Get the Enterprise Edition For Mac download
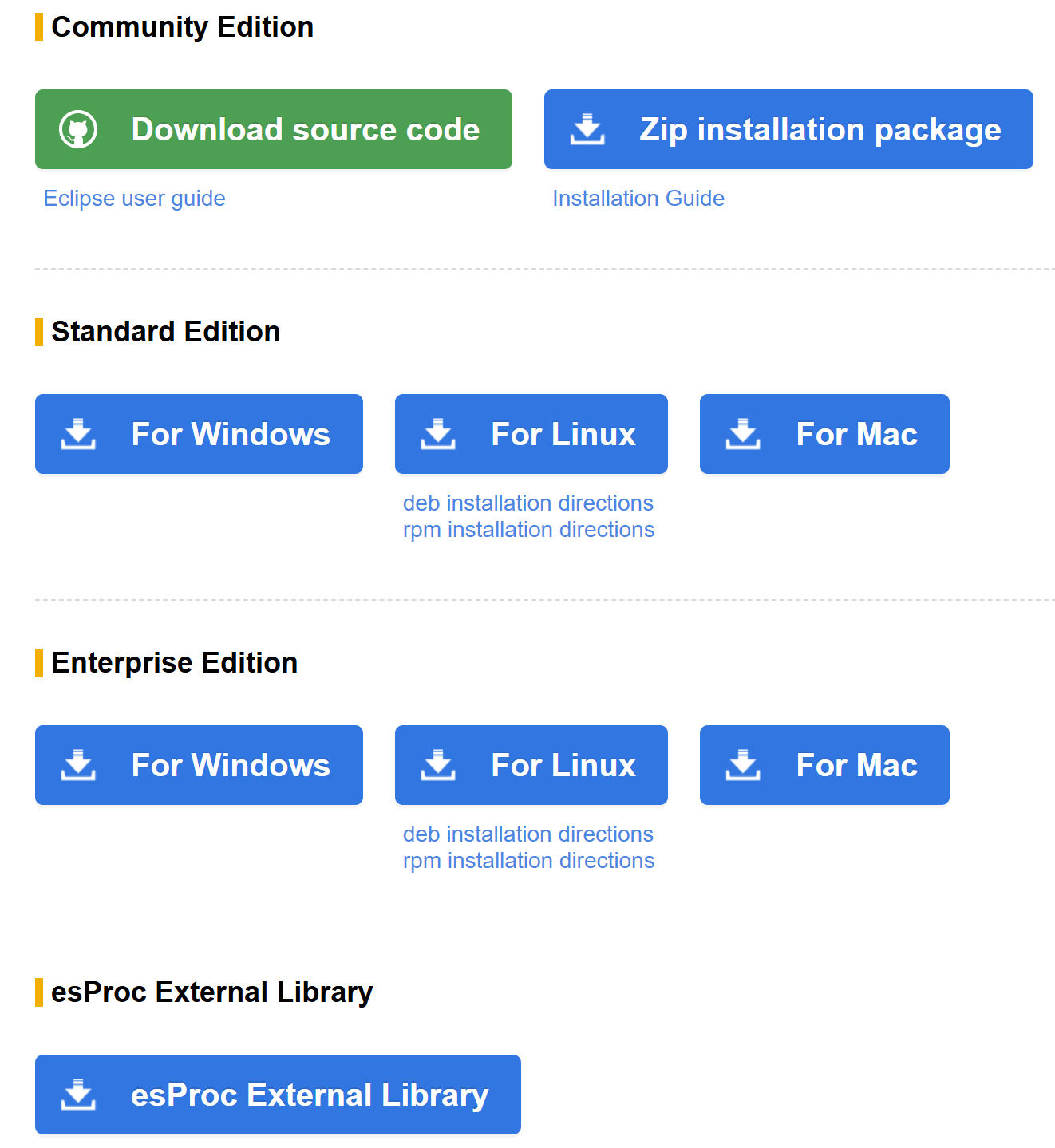 (x=856, y=765)
